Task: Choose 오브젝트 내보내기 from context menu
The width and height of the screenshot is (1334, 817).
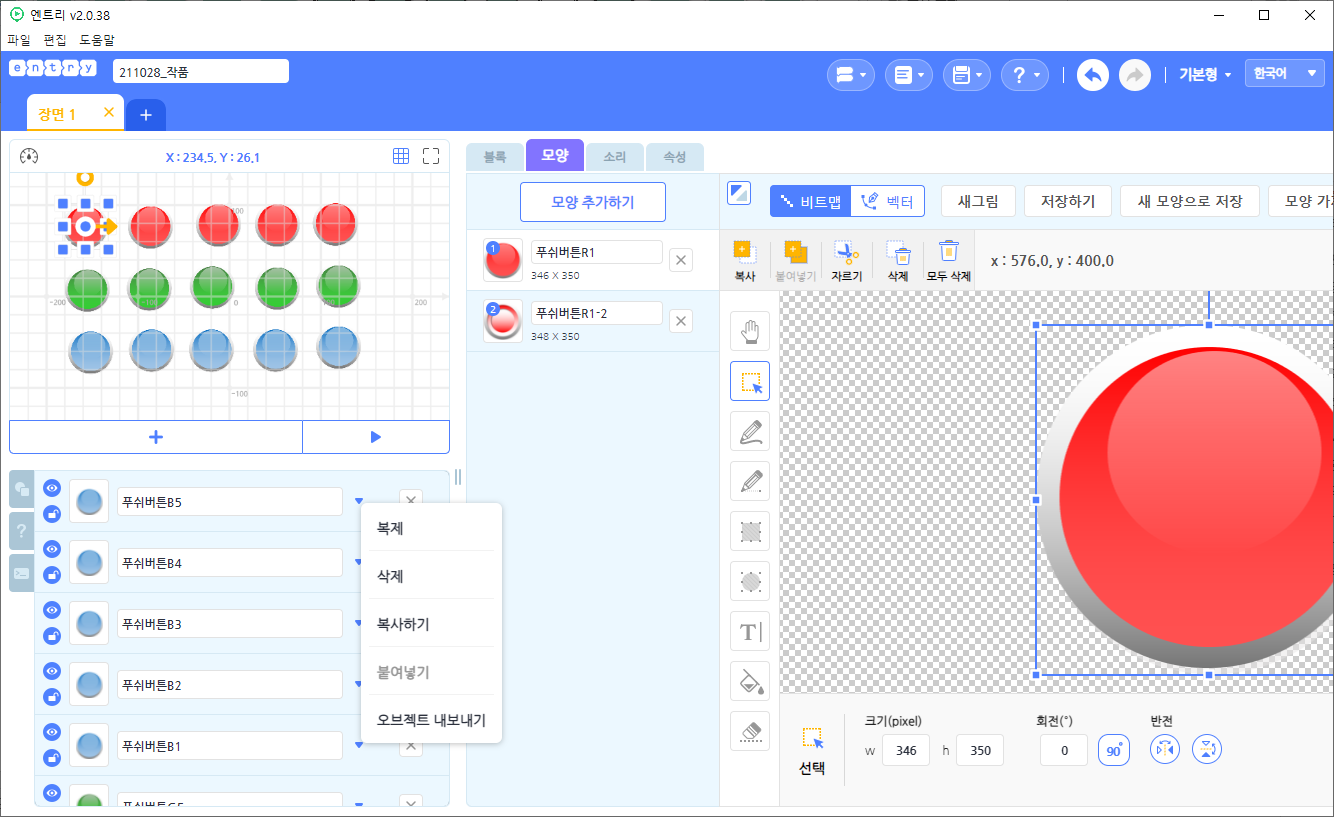Action: (431, 720)
